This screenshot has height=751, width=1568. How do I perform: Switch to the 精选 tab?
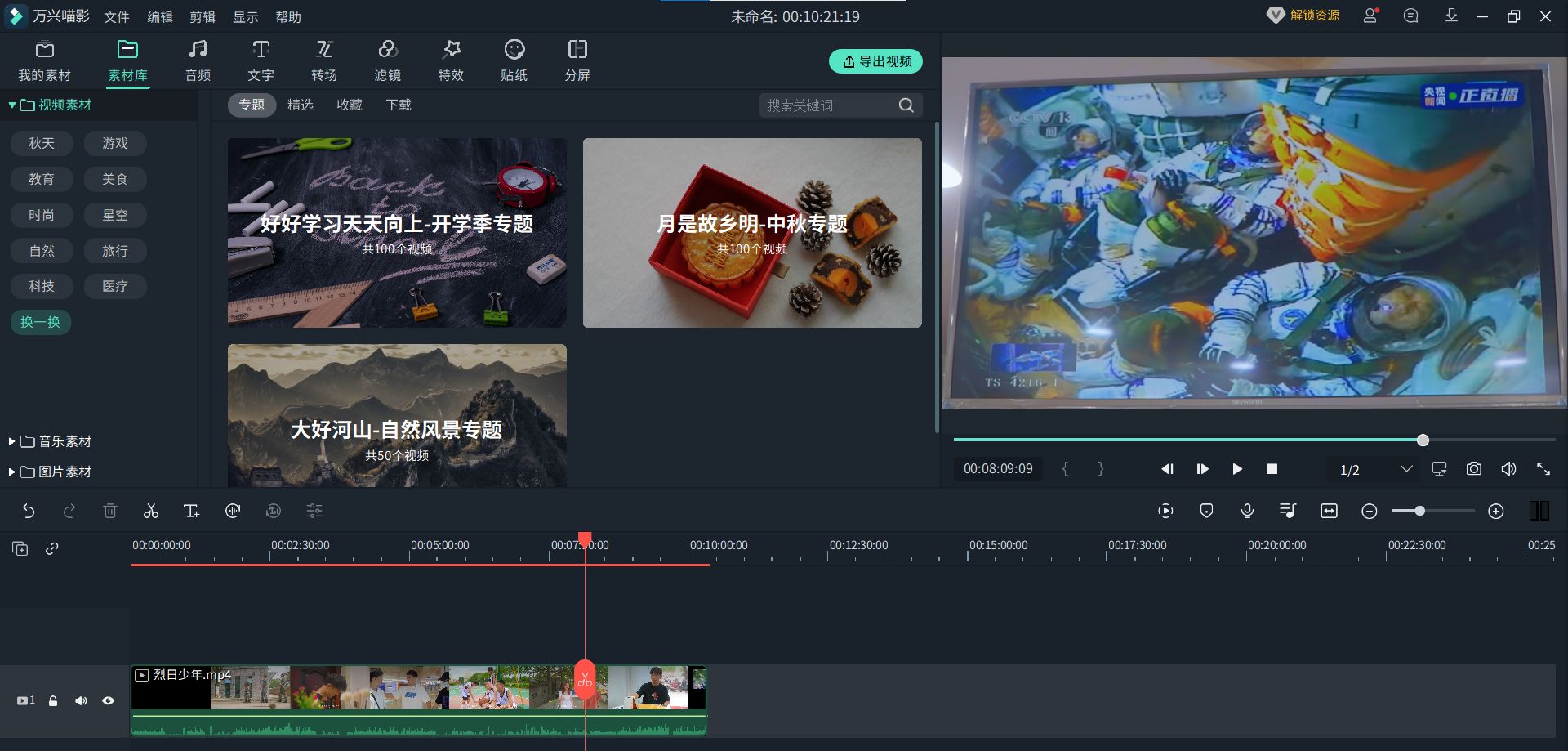coord(301,105)
